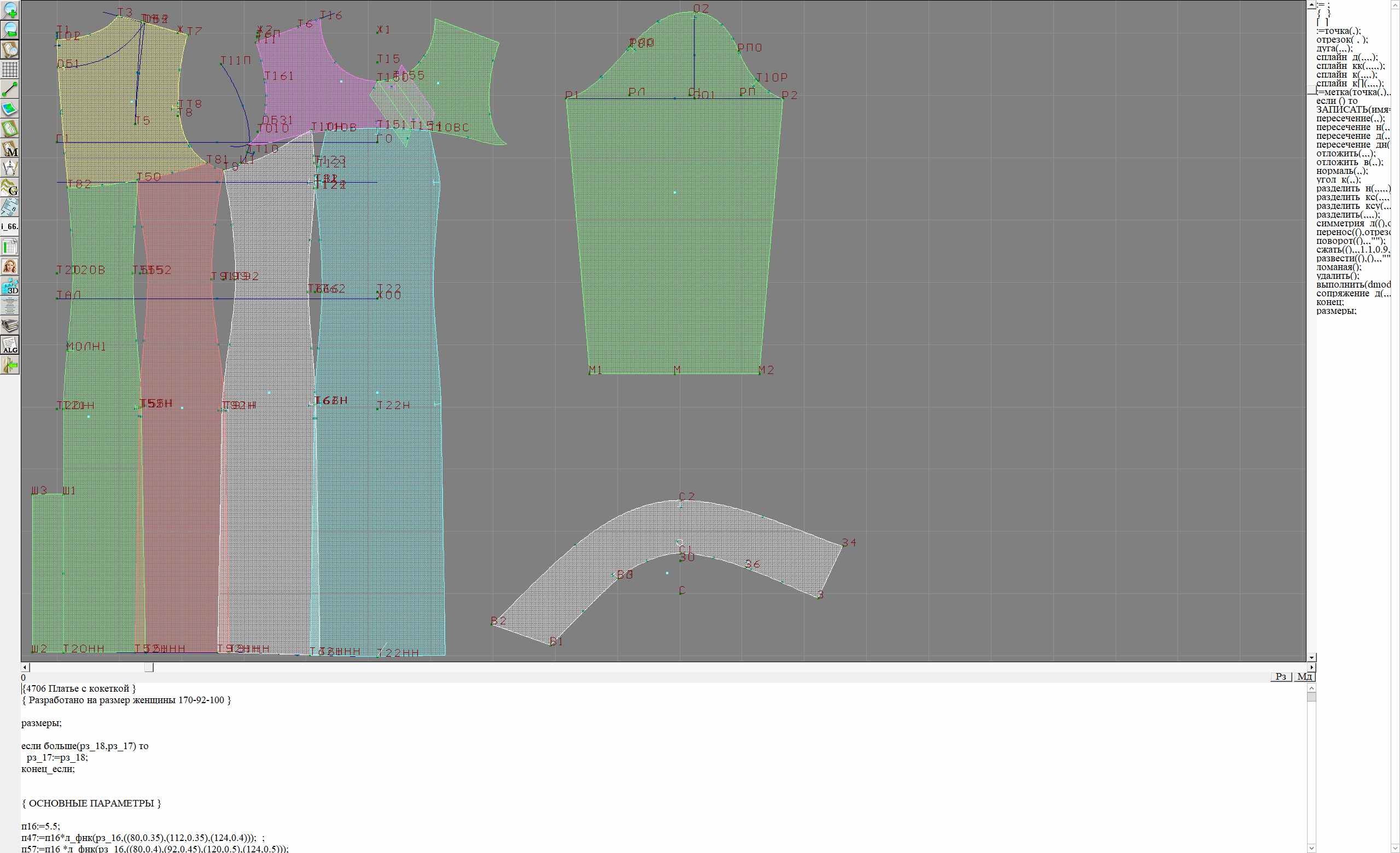This screenshot has height=853, width=1400.
Task: Open the 3D view icon
Action: (10, 286)
